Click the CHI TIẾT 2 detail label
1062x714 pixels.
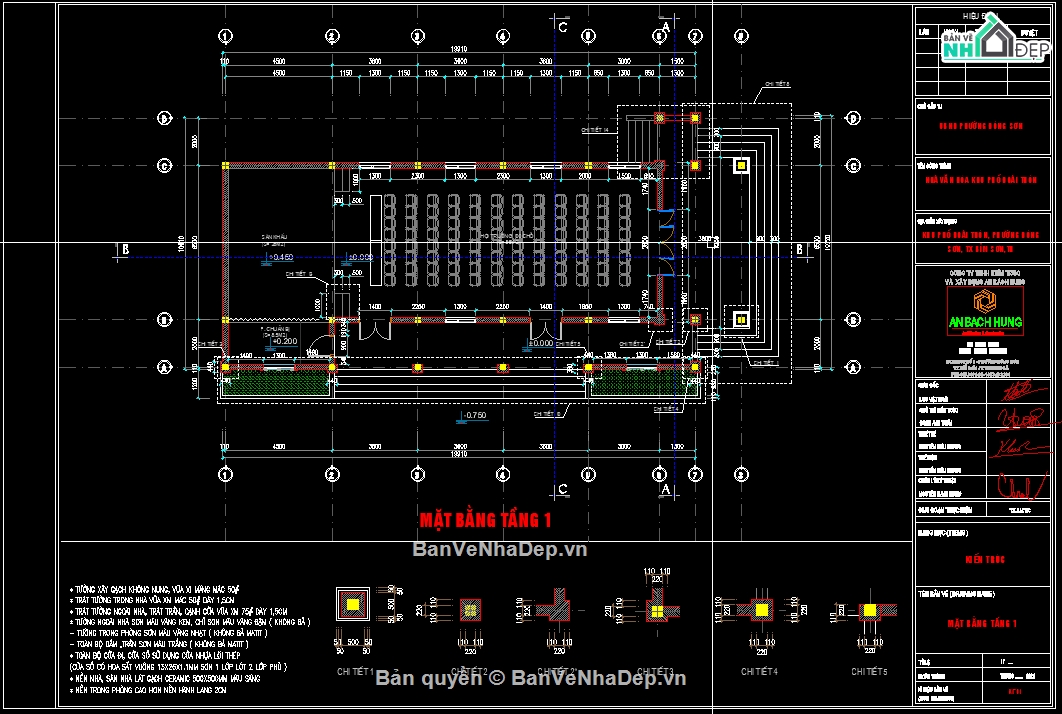(469, 670)
